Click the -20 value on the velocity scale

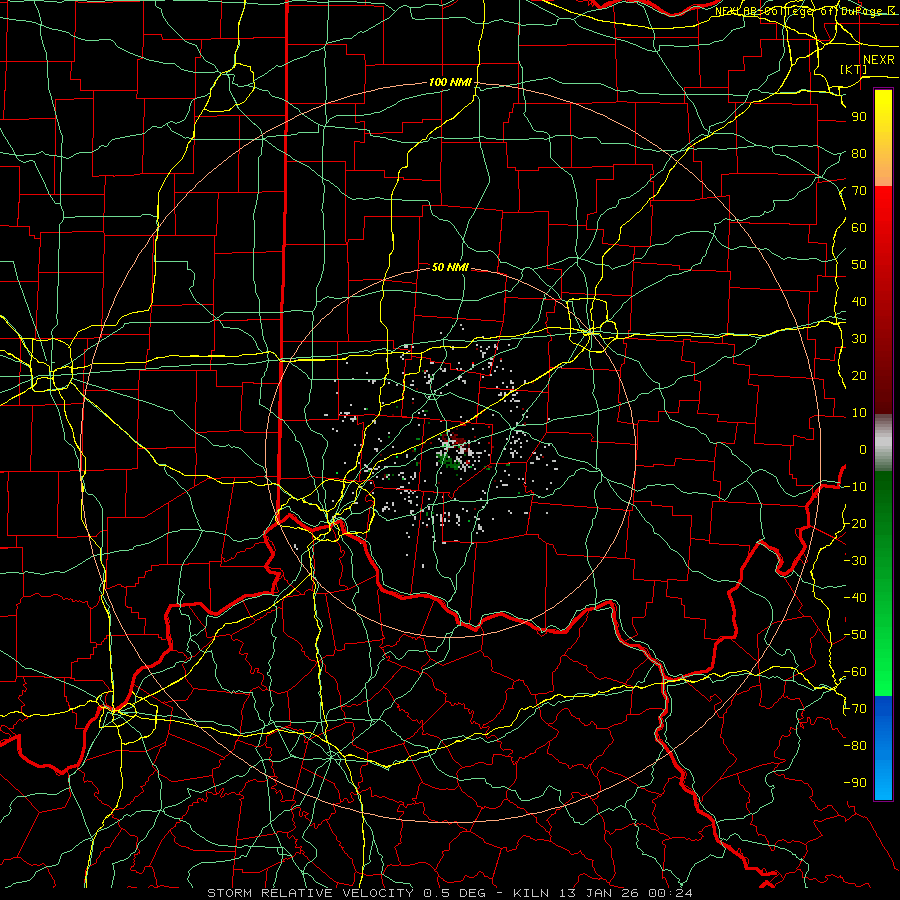(855, 524)
